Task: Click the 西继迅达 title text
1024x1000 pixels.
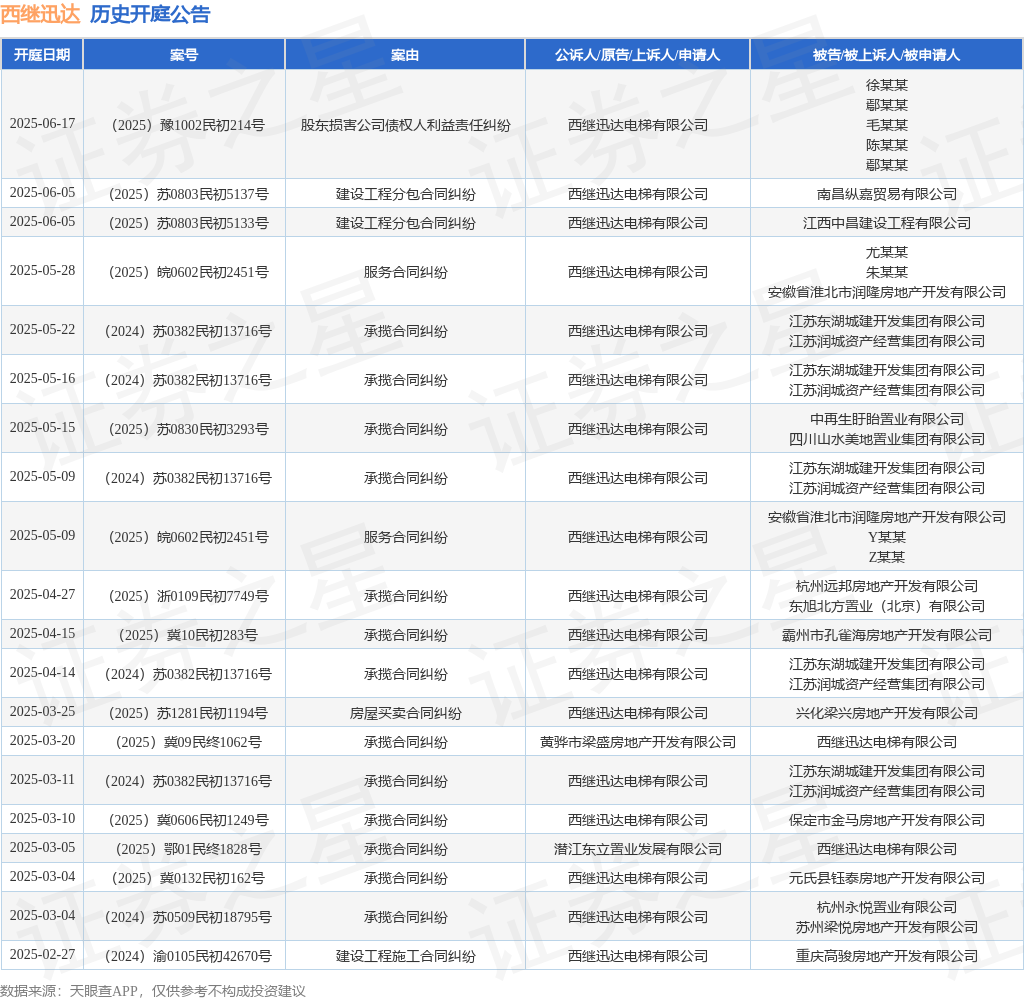Action: [40, 14]
